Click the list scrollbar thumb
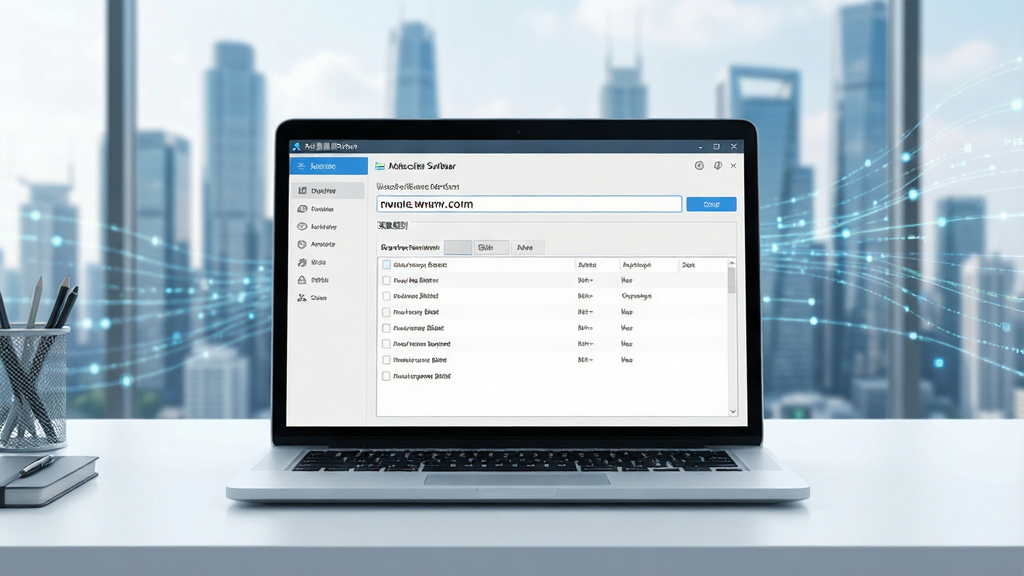 [731, 280]
